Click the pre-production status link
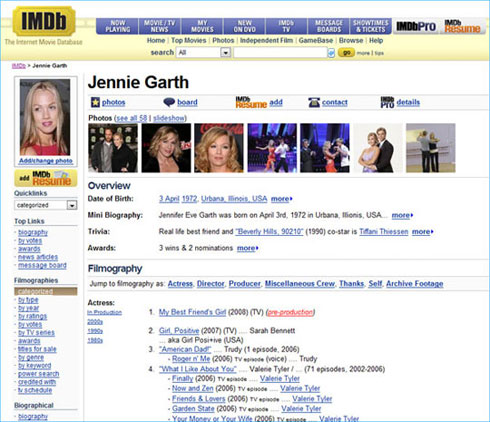Screen dimensions: 490x422 point(290,312)
